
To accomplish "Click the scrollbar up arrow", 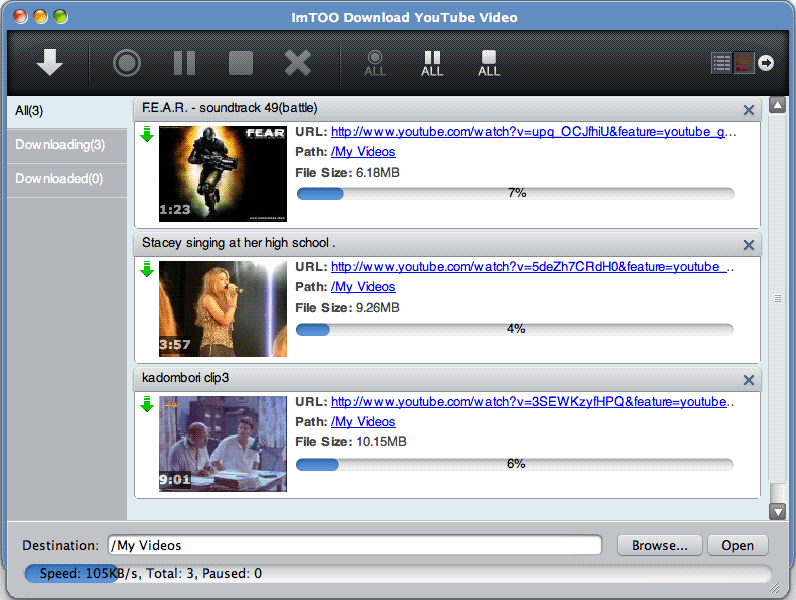I will point(777,106).
